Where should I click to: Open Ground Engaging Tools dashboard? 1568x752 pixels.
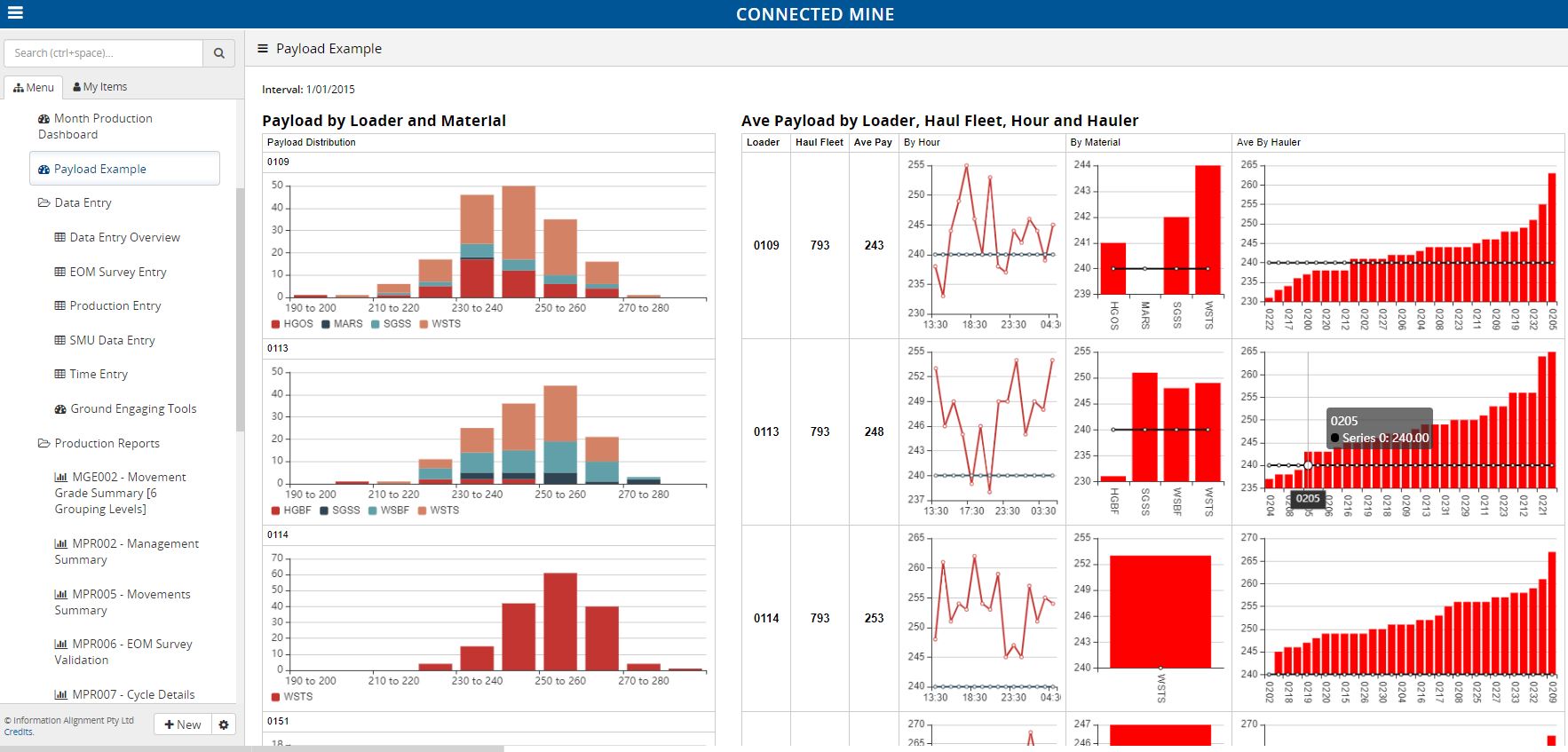(125, 408)
